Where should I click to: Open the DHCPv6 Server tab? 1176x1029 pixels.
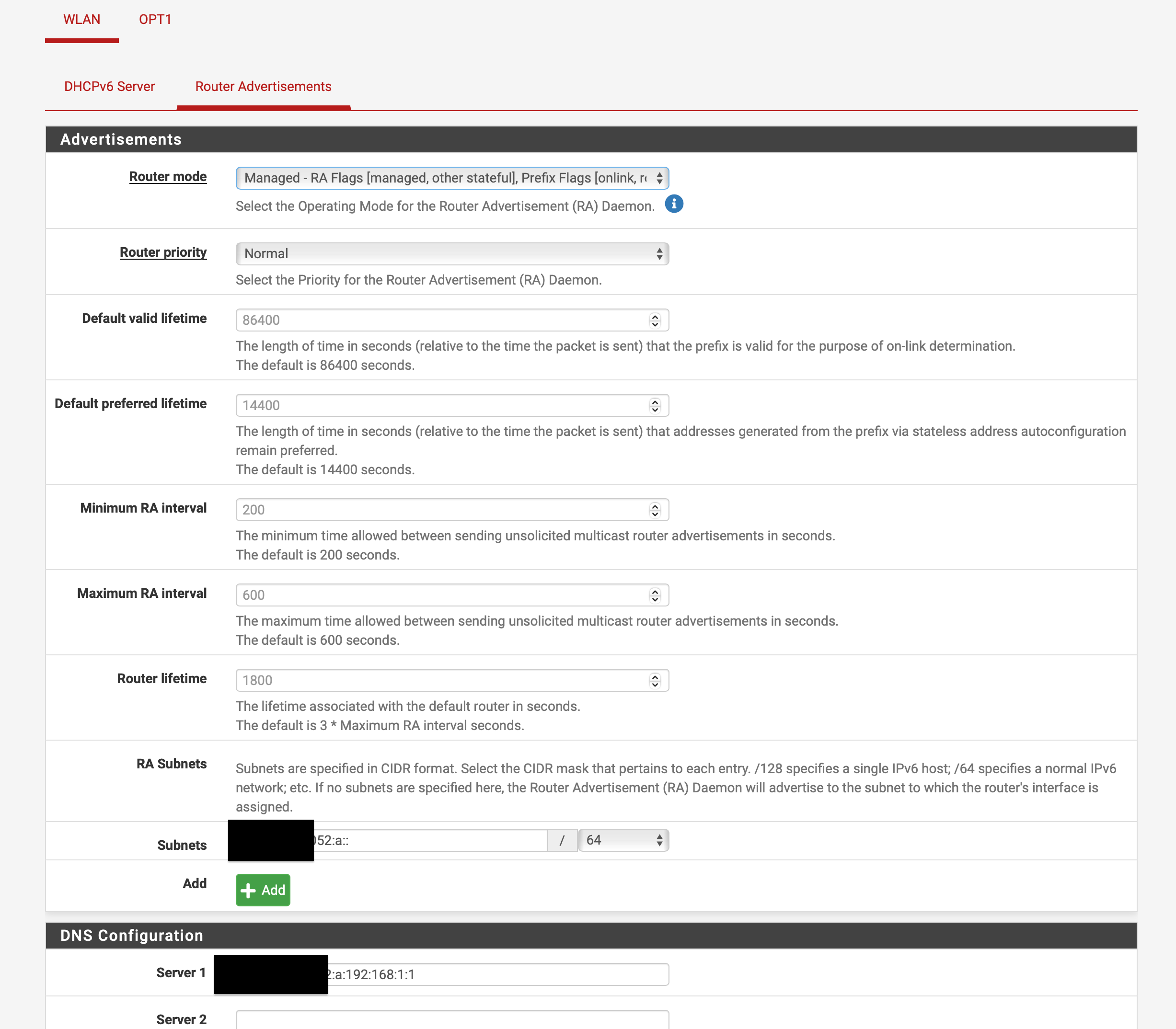(109, 87)
